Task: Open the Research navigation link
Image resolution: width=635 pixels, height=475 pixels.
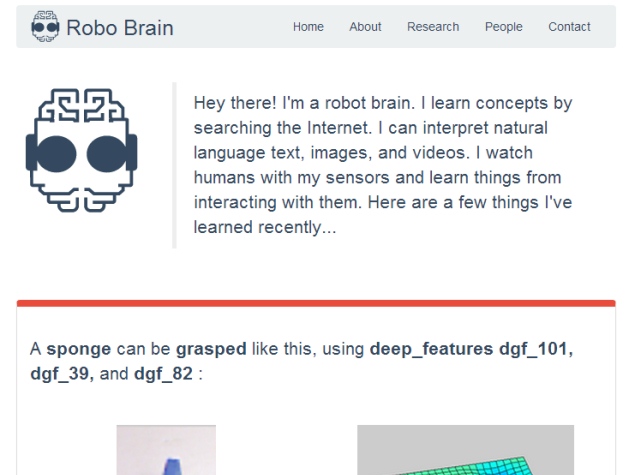Action: point(433,27)
